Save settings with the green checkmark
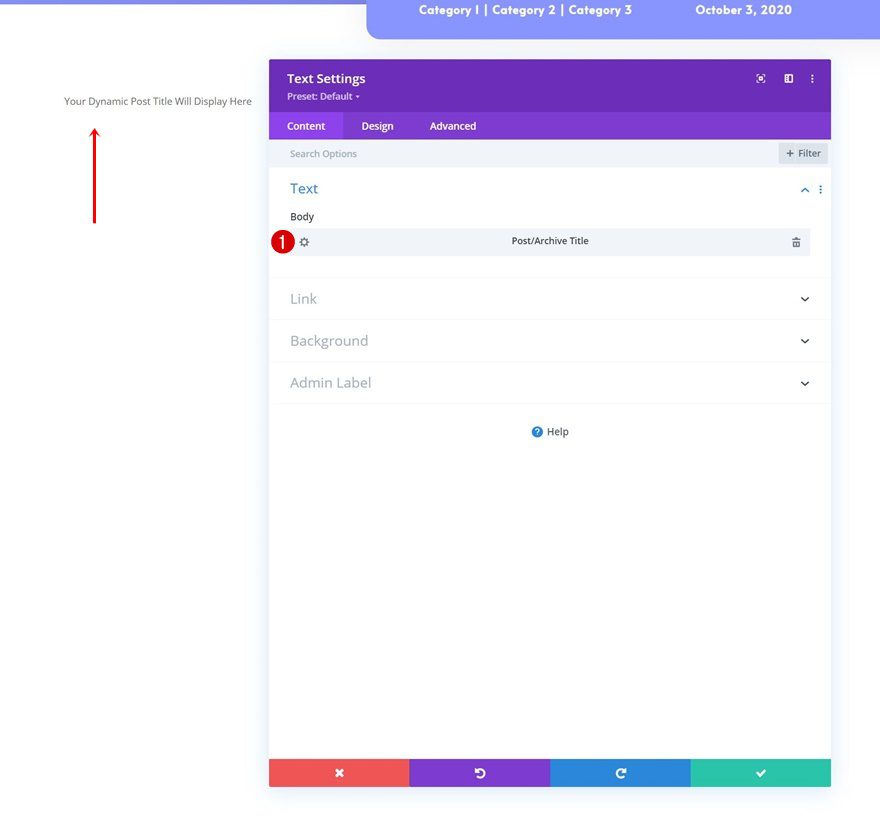This screenshot has width=880, height=824. [760, 772]
